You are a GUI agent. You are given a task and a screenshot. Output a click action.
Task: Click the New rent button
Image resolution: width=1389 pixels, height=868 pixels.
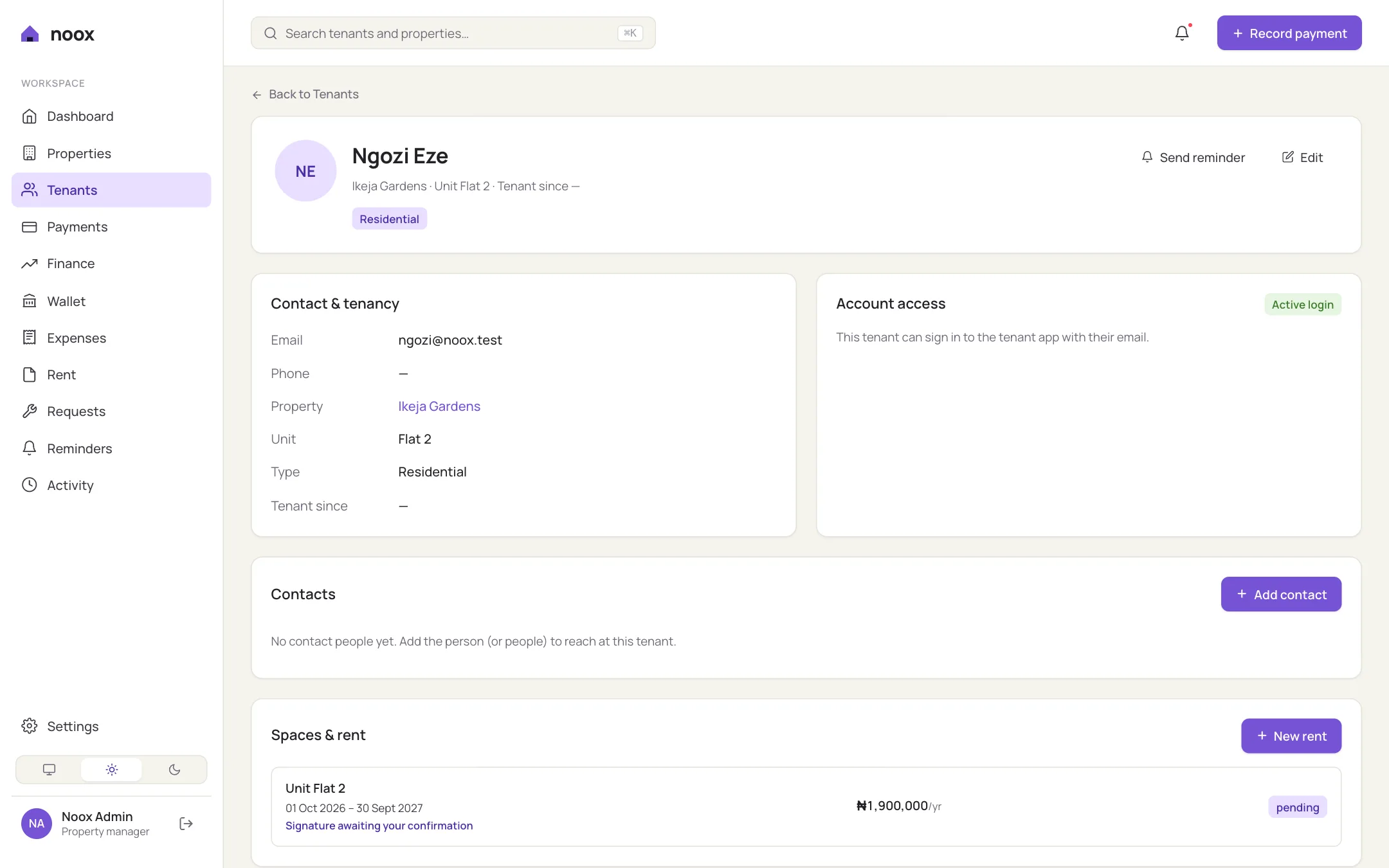1291,736
